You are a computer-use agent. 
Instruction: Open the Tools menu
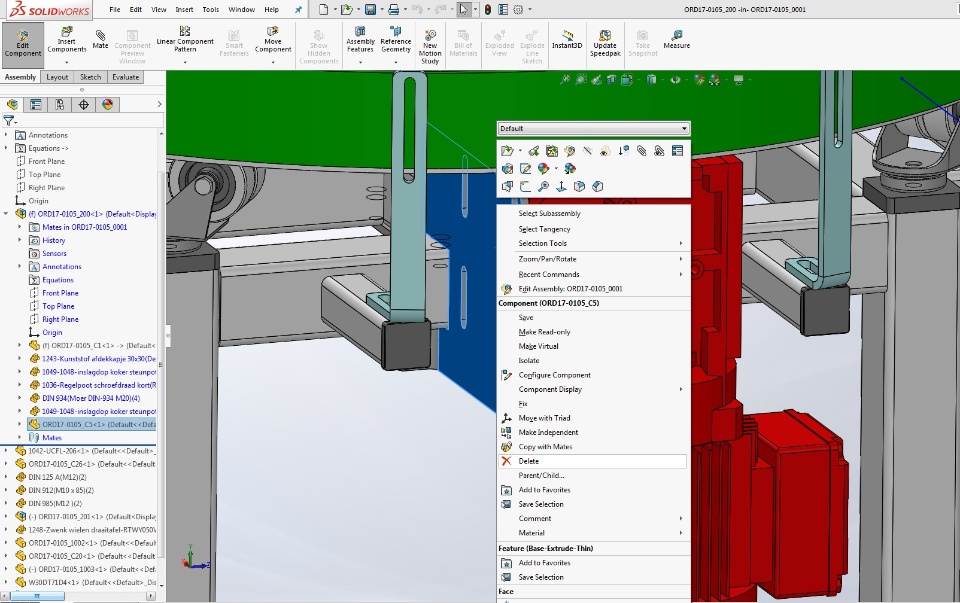pos(211,9)
